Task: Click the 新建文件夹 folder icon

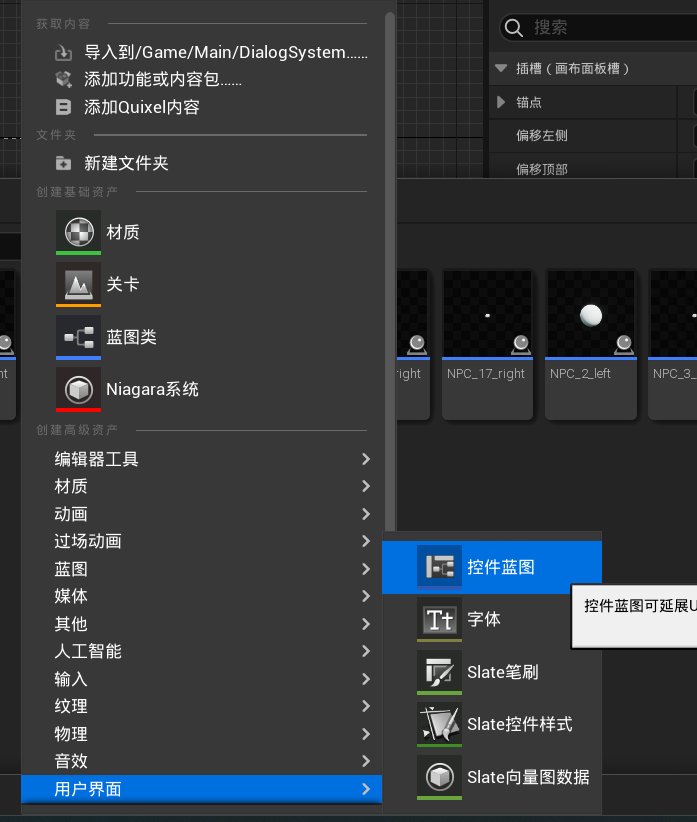Action: [x=63, y=163]
